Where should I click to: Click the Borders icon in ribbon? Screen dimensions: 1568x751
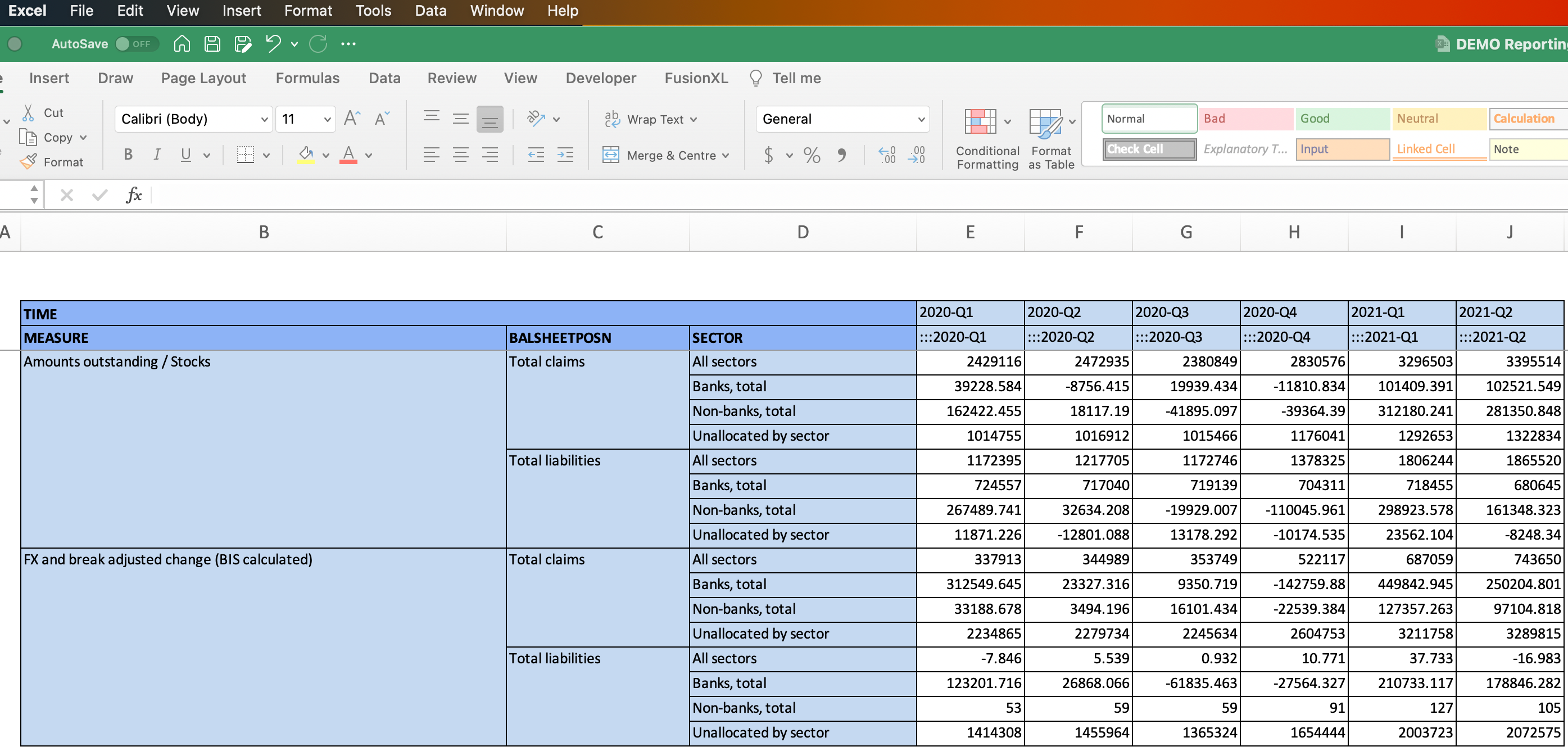[244, 154]
